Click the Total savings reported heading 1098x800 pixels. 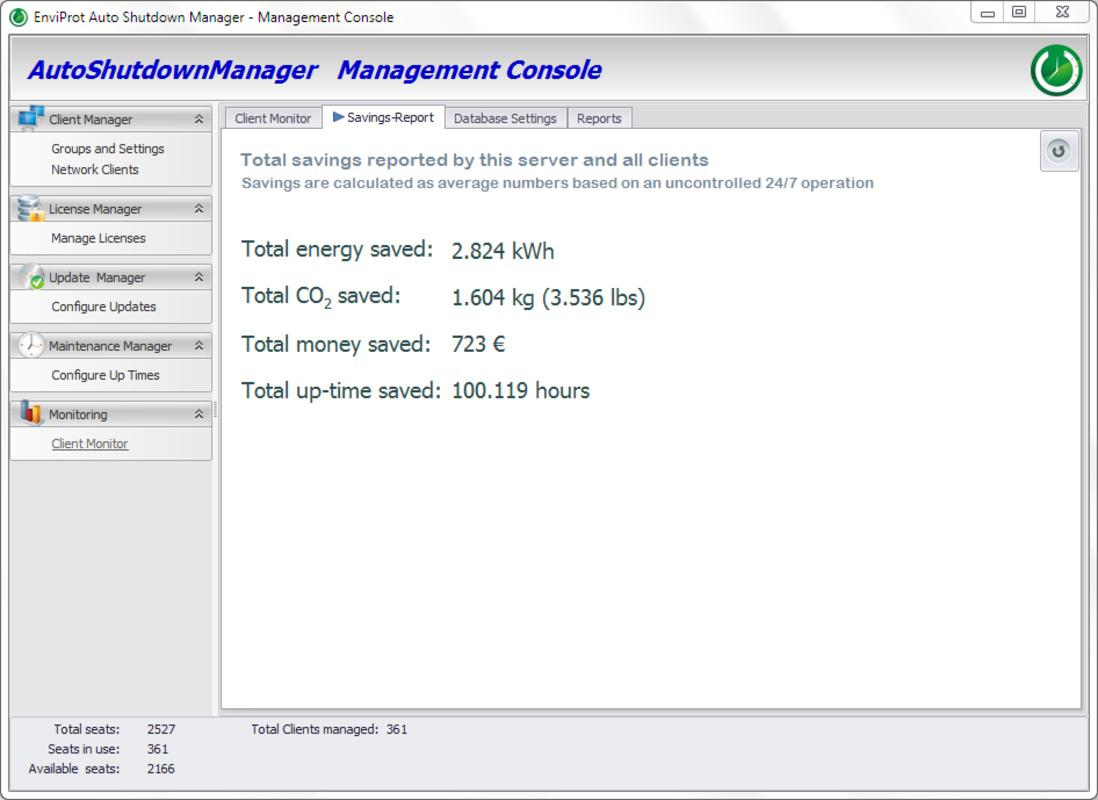coord(474,160)
